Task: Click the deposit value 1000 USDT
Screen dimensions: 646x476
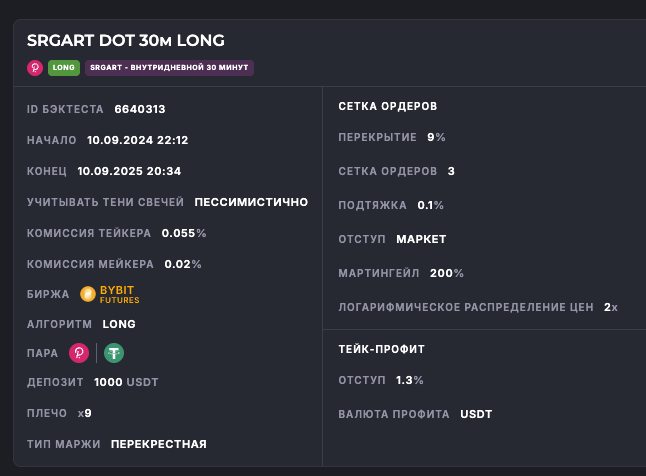Action: click(x=126, y=382)
